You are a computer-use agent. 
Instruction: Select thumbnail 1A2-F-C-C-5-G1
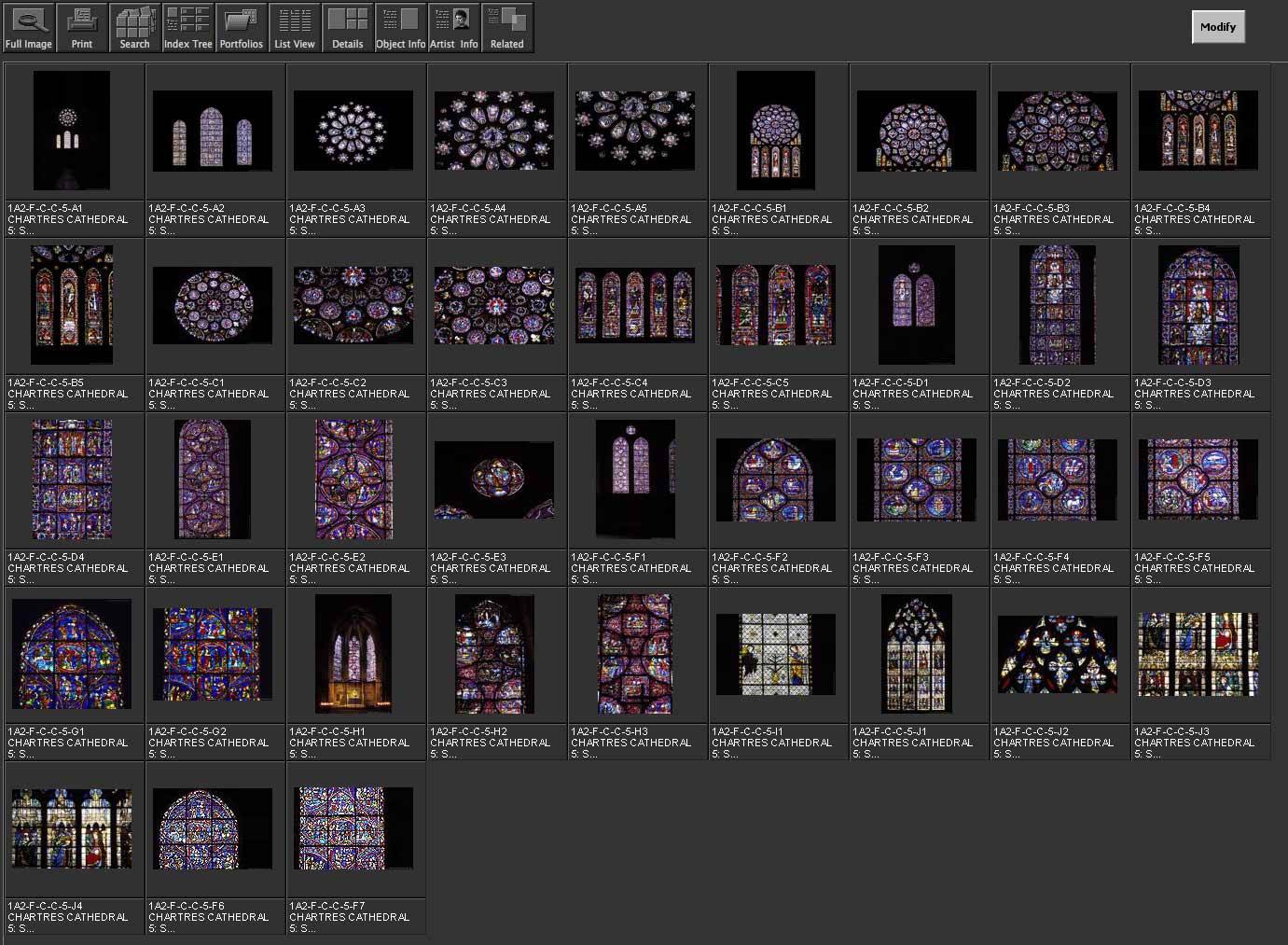pyautogui.click(x=72, y=654)
